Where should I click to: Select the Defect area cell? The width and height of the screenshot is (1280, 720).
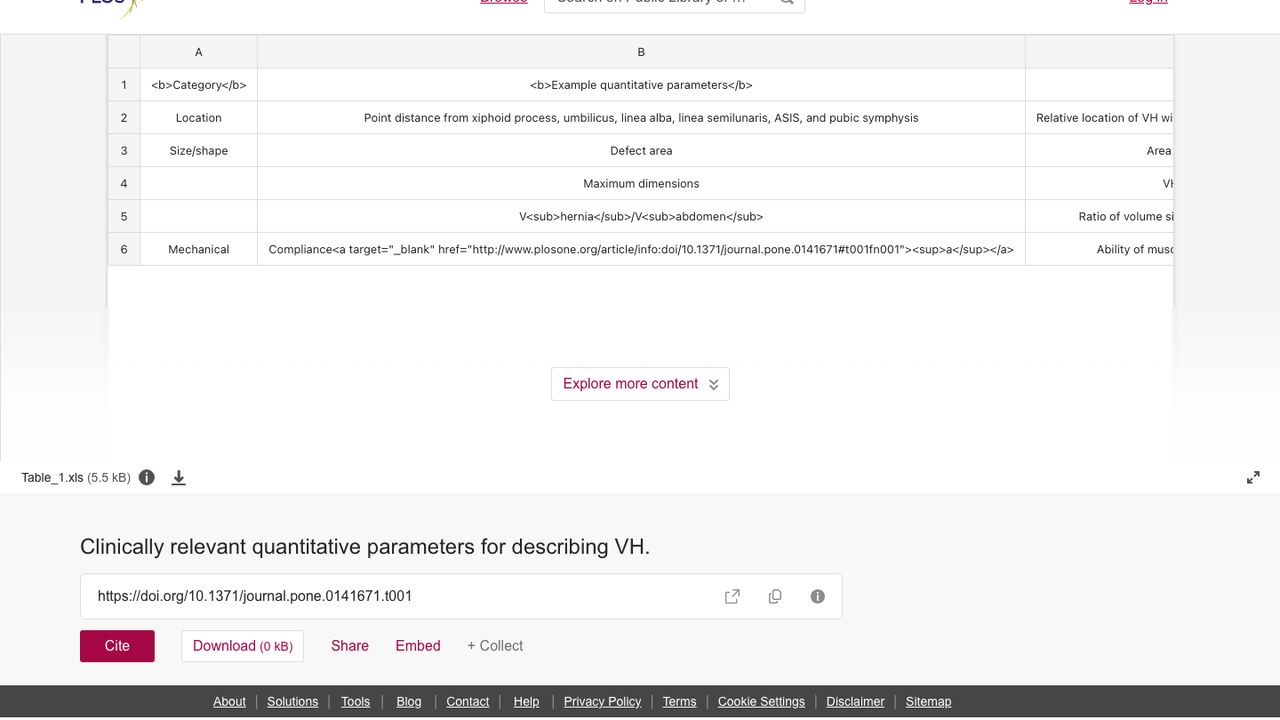coord(641,151)
